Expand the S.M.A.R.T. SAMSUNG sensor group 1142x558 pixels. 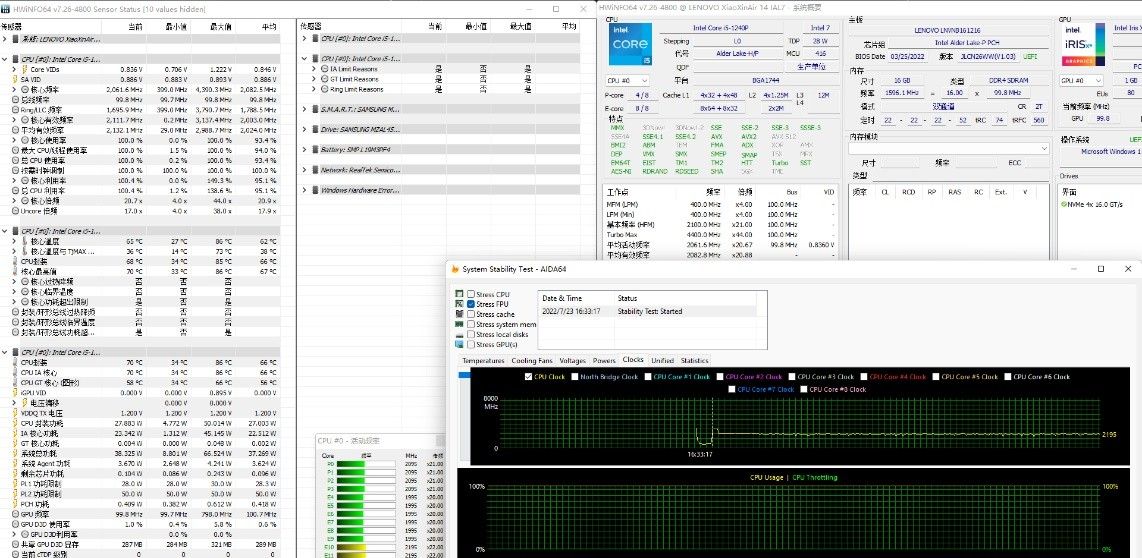click(305, 109)
